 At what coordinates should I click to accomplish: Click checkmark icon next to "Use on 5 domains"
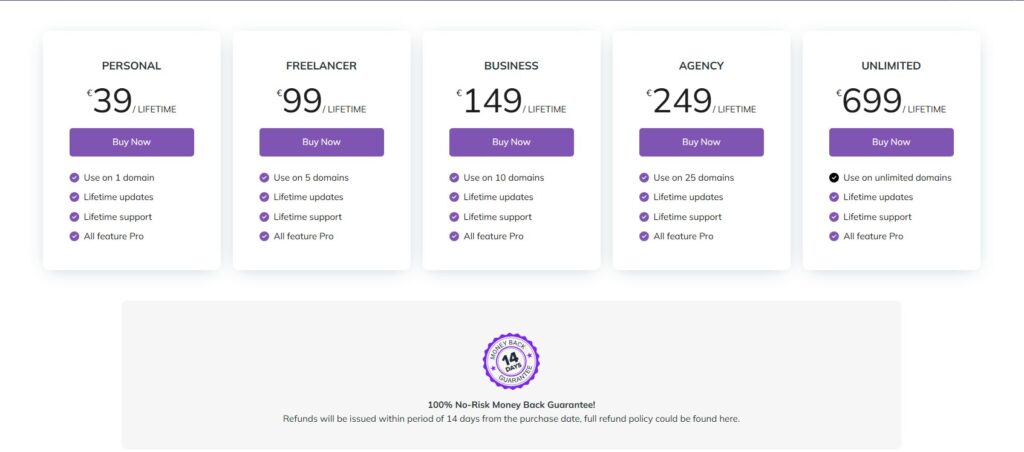click(x=264, y=178)
